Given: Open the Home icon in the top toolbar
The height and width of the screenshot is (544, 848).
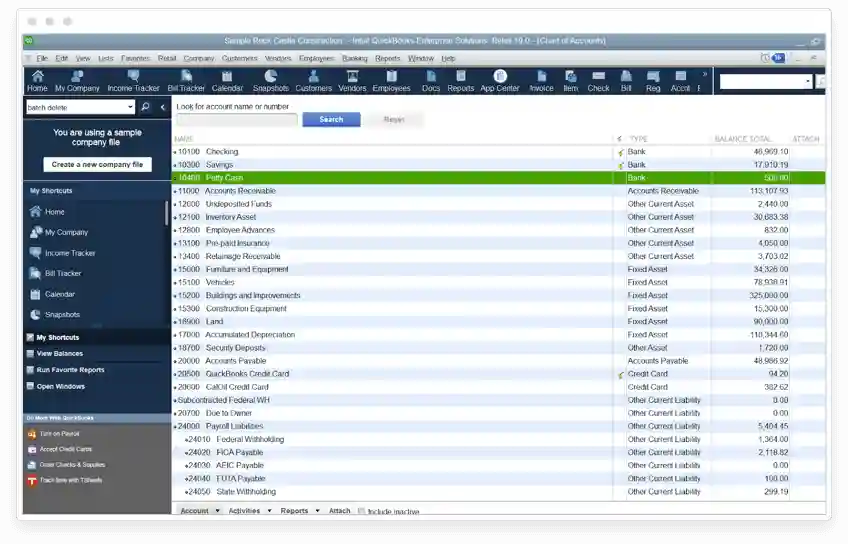Looking at the screenshot, I should coord(37,81).
